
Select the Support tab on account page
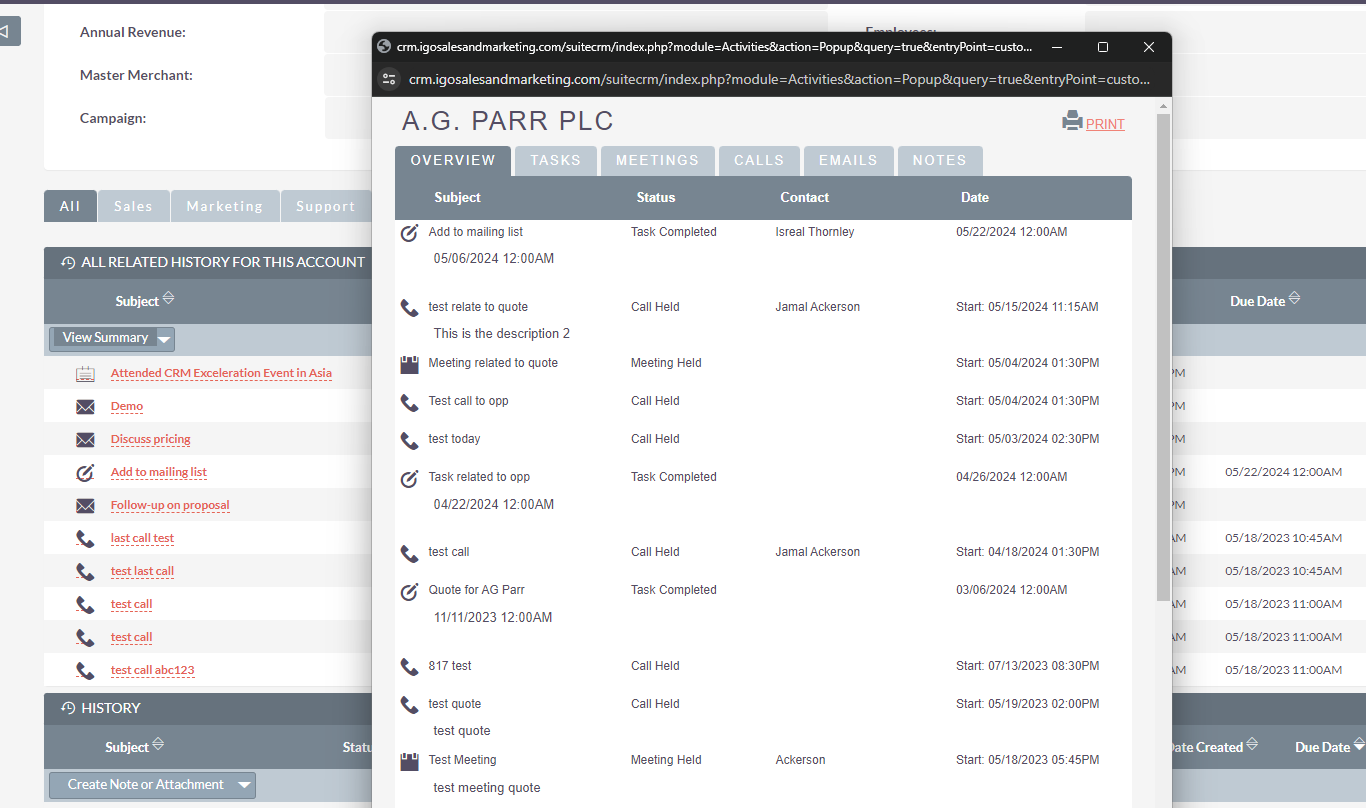point(326,206)
